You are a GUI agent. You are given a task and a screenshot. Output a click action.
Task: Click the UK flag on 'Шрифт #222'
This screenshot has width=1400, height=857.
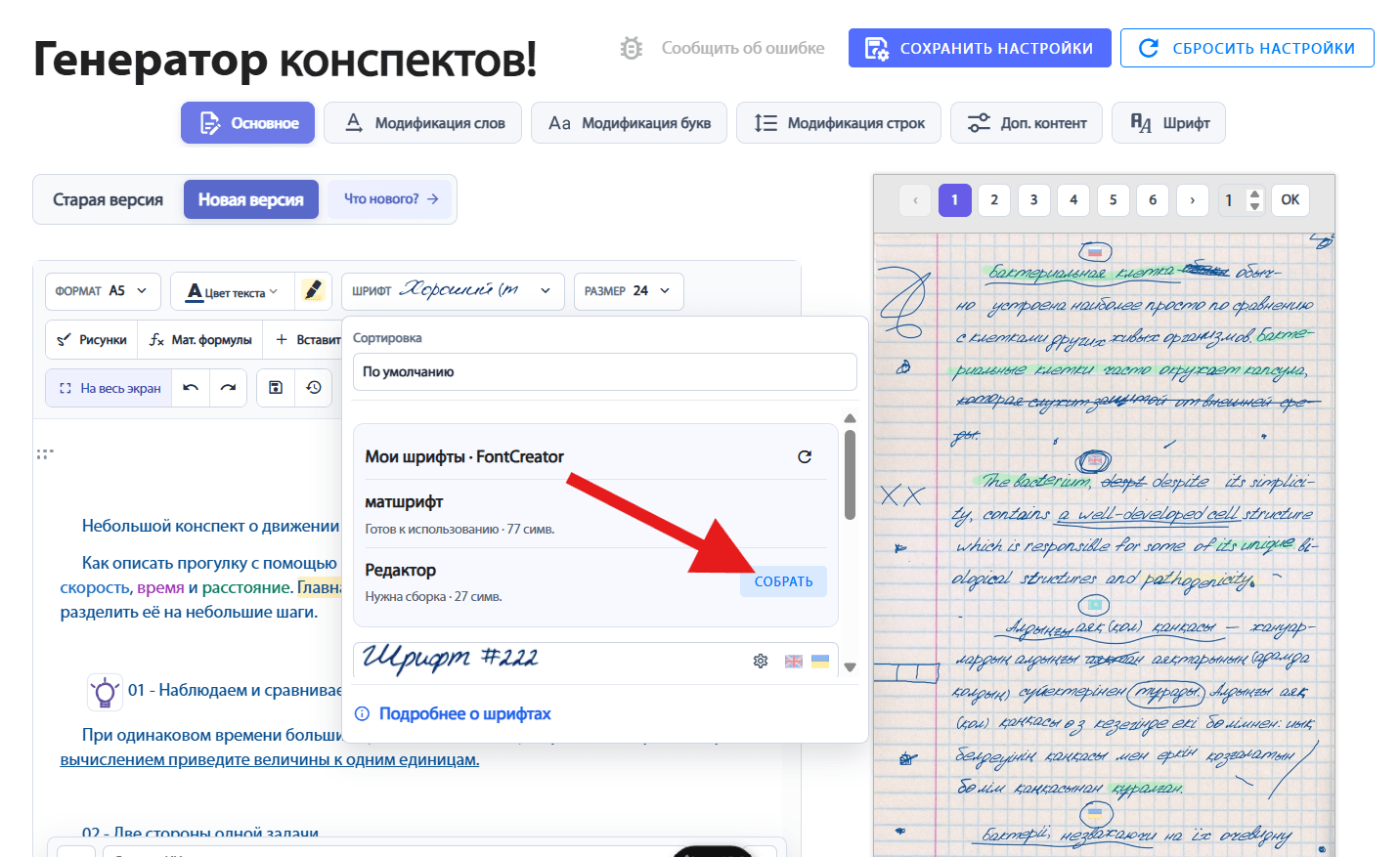[x=794, y=662]
